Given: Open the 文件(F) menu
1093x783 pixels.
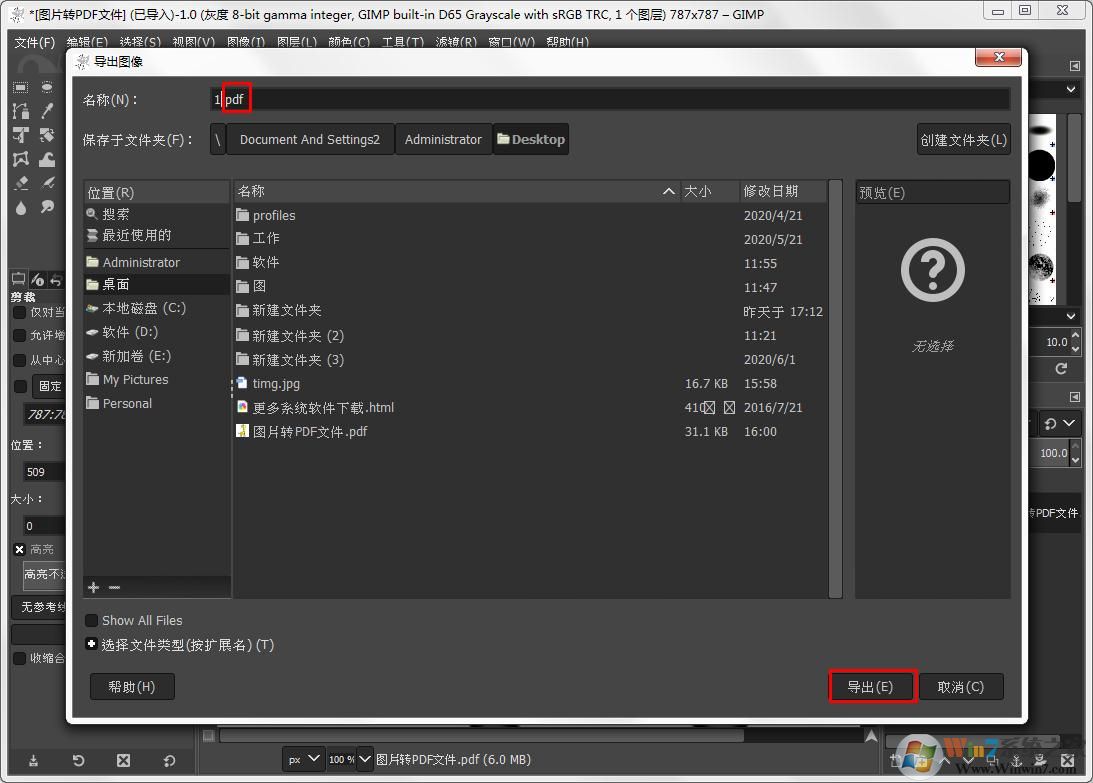Looking at the screenshot, I should click(x=33, y=42).
